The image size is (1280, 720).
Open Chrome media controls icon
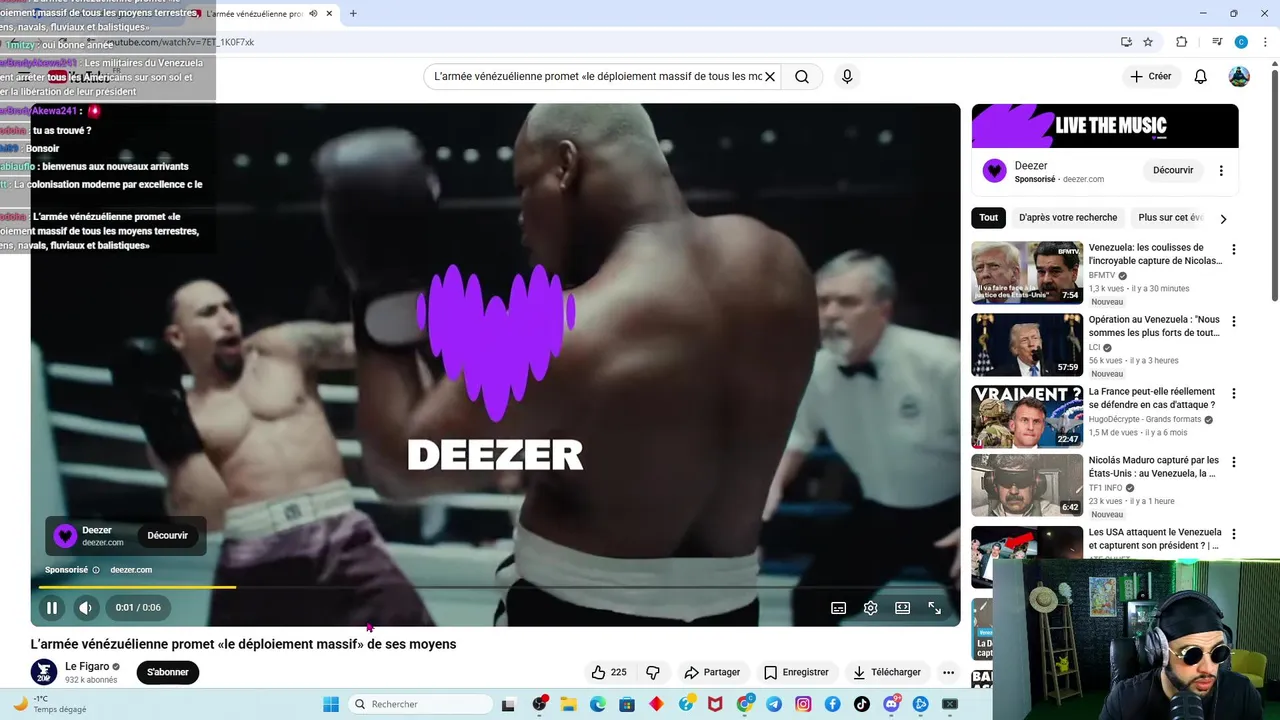click(1217, 42)
